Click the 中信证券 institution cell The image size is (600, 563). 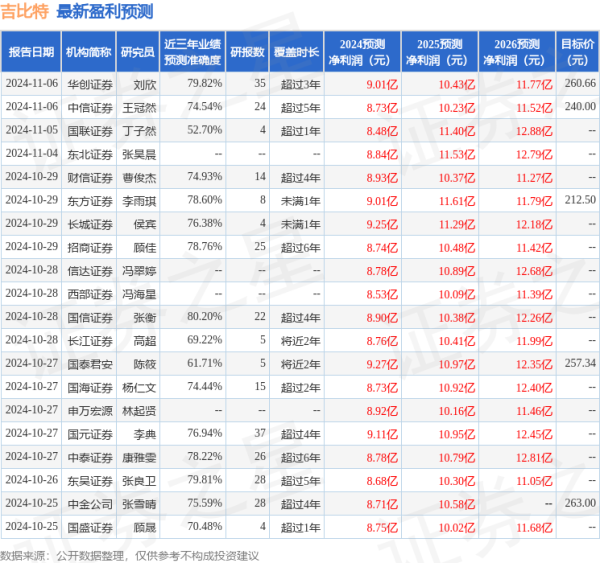[x=90, y=108]
